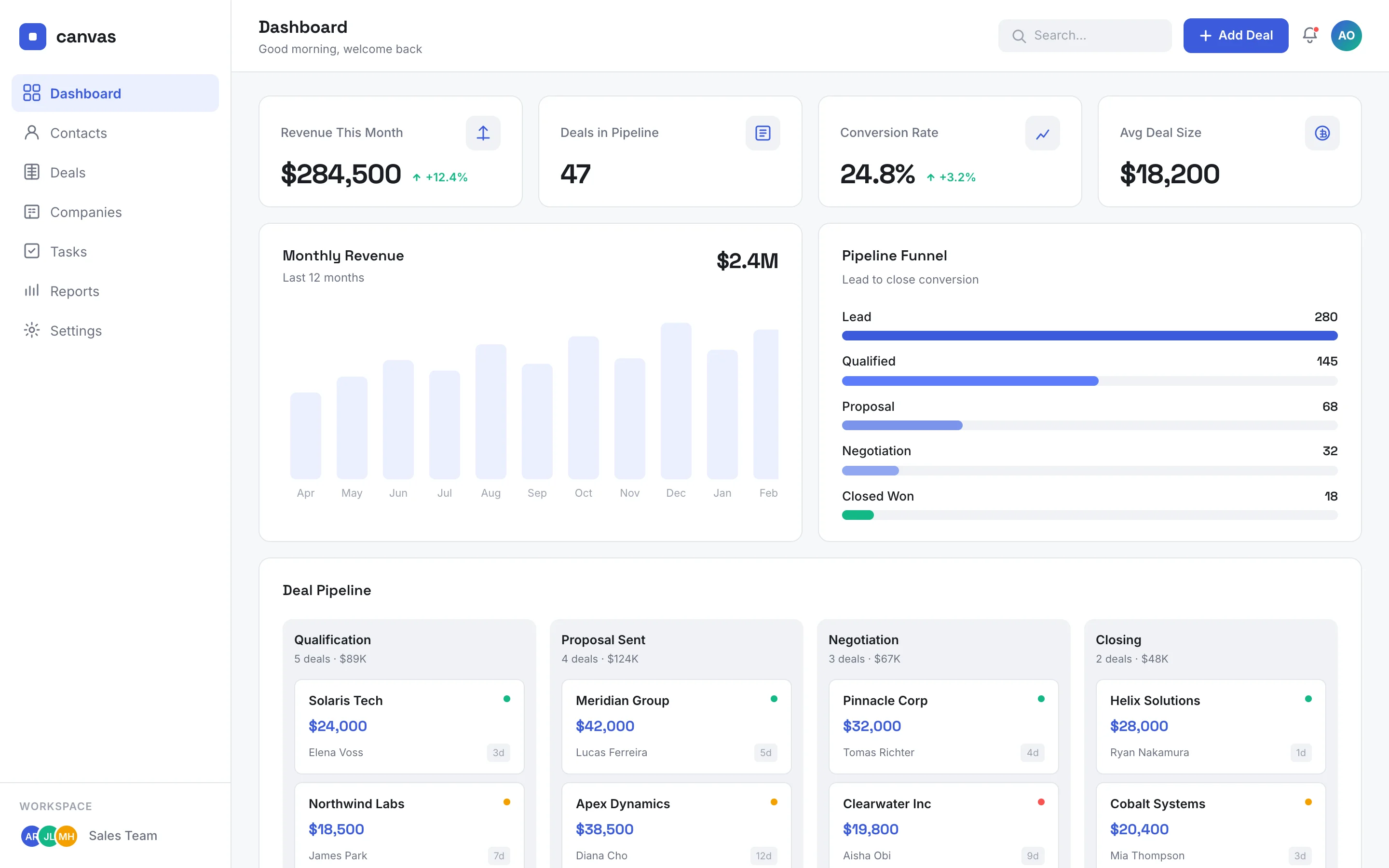
Task: Click the green status dot on Pinnacle Corp
Action: click(x=1041, y=699)
